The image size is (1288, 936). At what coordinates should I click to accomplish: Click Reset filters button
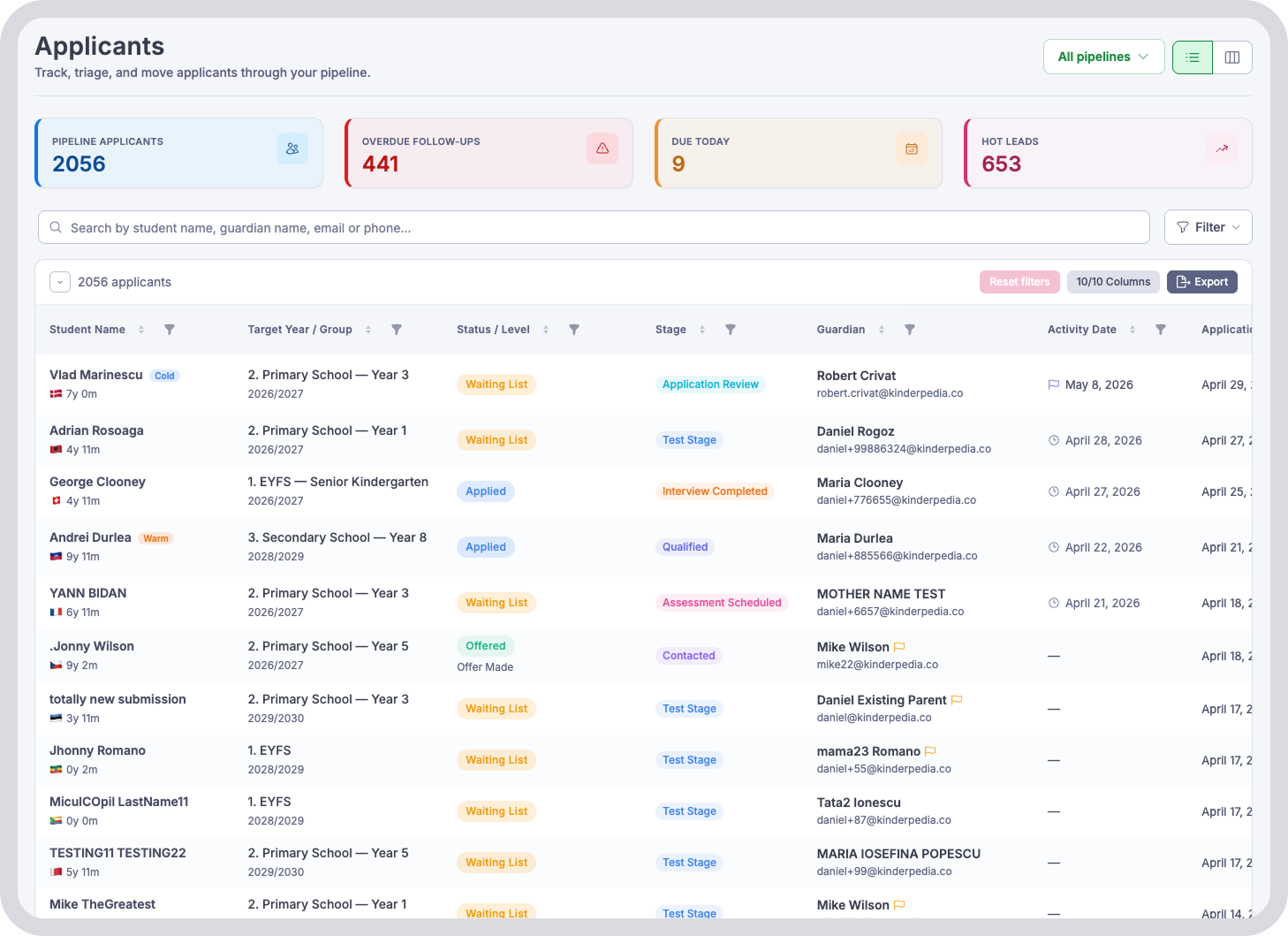click(x=1019, y=282)
